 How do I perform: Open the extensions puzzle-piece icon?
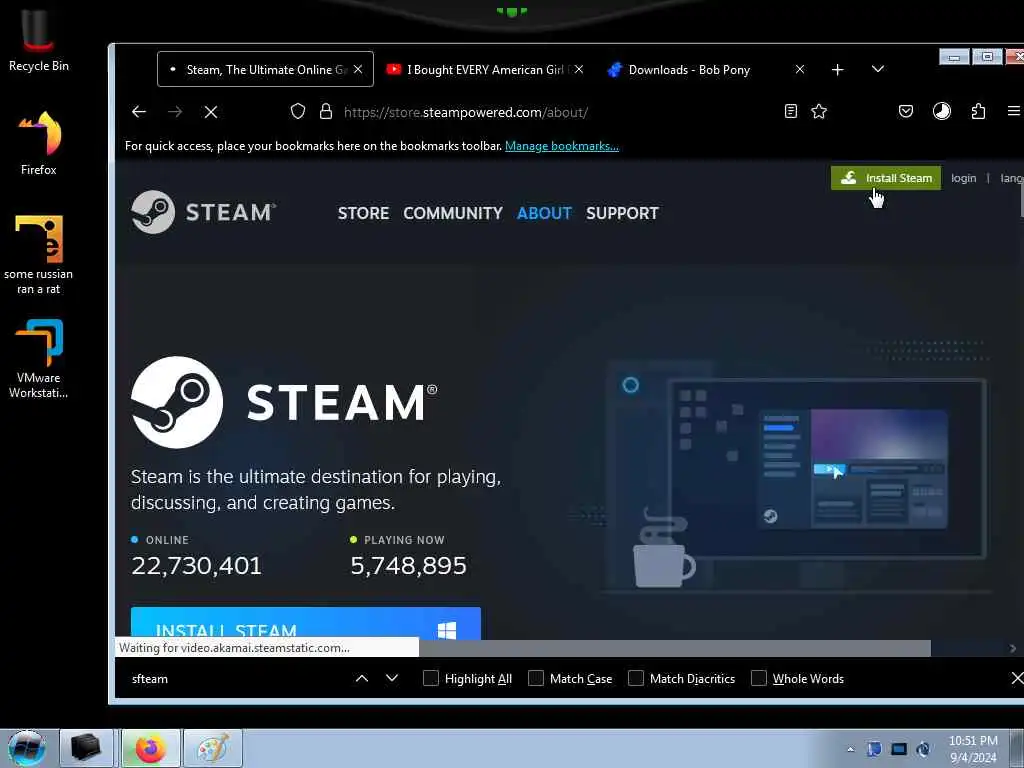[978, 112]
